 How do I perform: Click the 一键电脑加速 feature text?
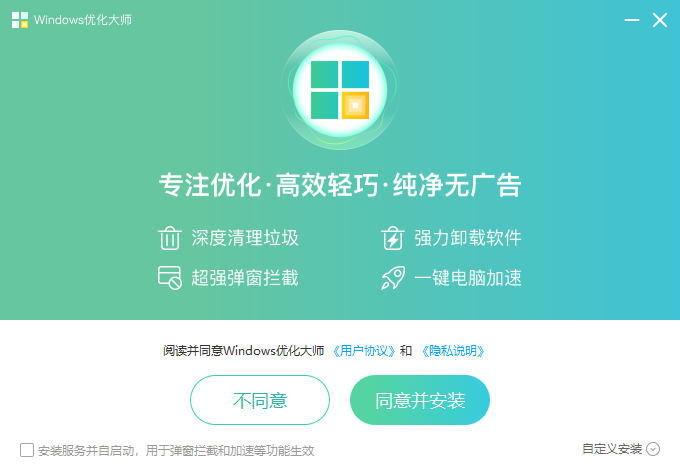tap(468, 278)
